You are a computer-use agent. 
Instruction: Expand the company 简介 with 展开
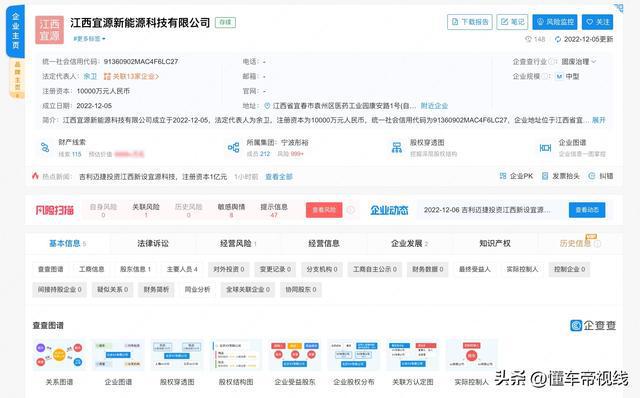[599, 120]
